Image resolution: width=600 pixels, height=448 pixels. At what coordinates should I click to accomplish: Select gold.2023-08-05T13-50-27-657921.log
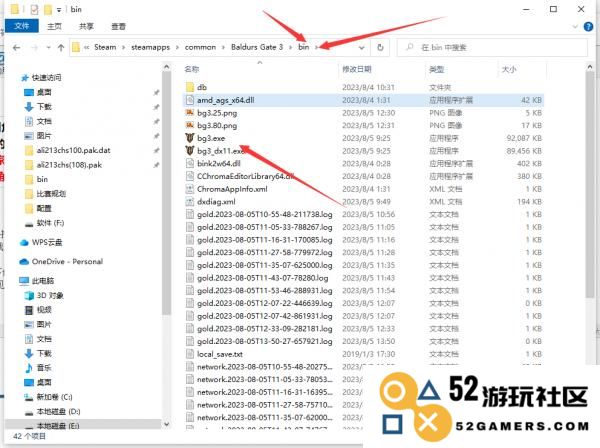click(264, 341)
